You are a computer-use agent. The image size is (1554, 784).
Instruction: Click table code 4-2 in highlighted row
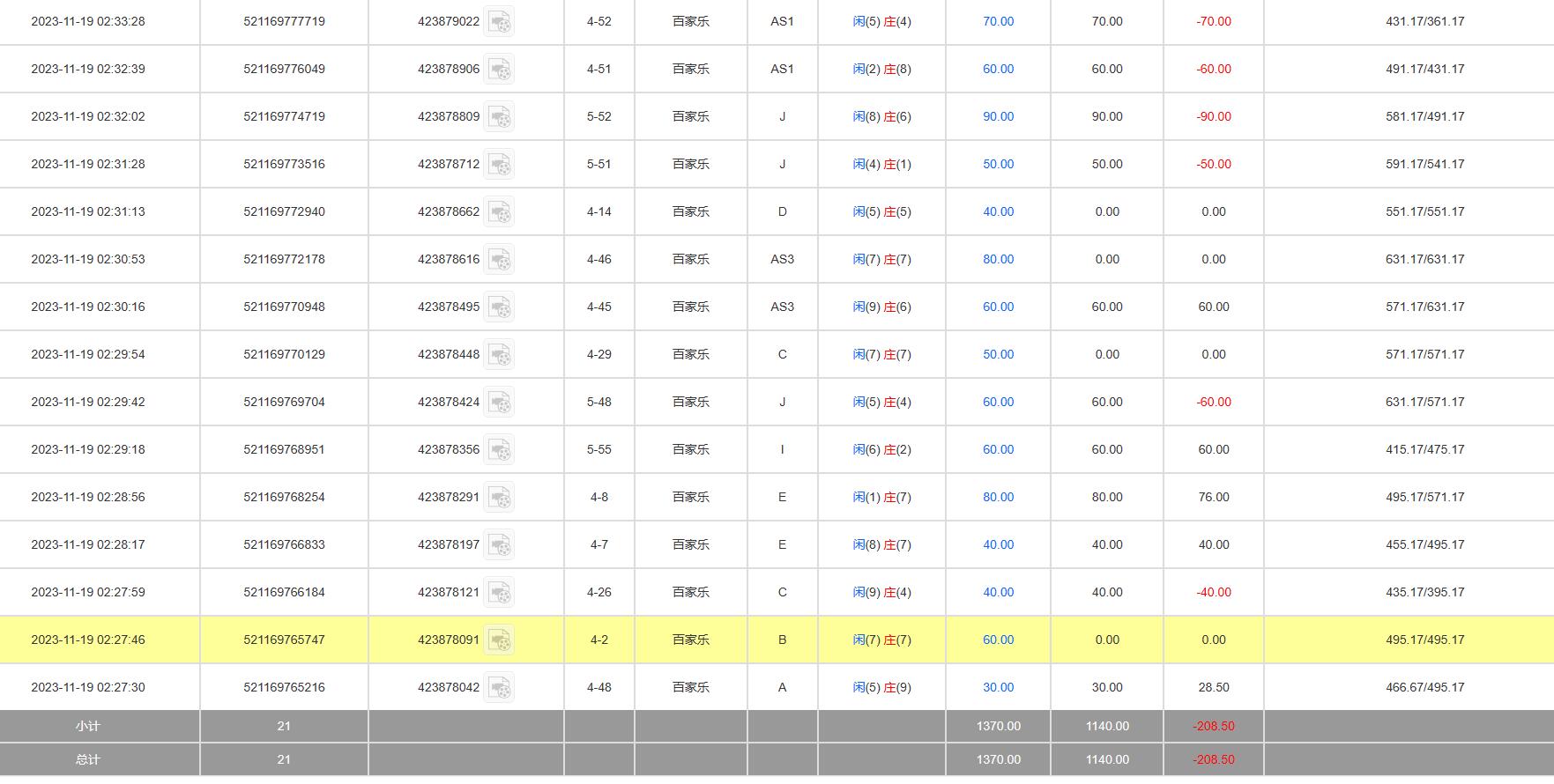coord(599,640)
